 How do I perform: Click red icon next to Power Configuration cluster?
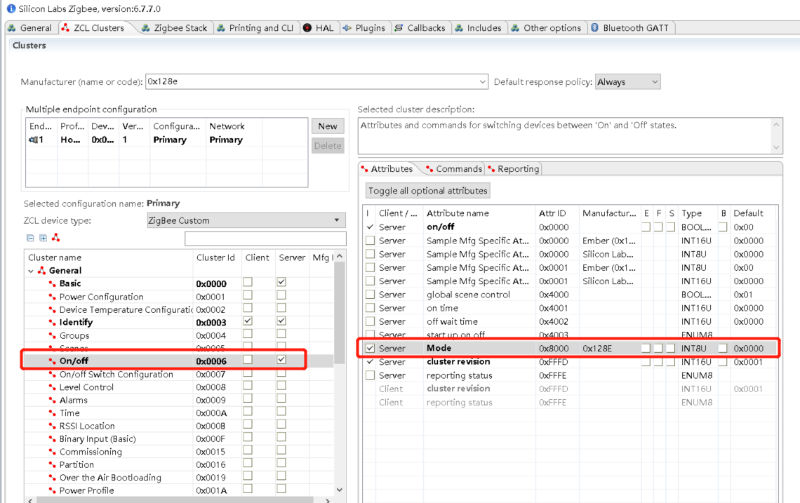point(52,296)
